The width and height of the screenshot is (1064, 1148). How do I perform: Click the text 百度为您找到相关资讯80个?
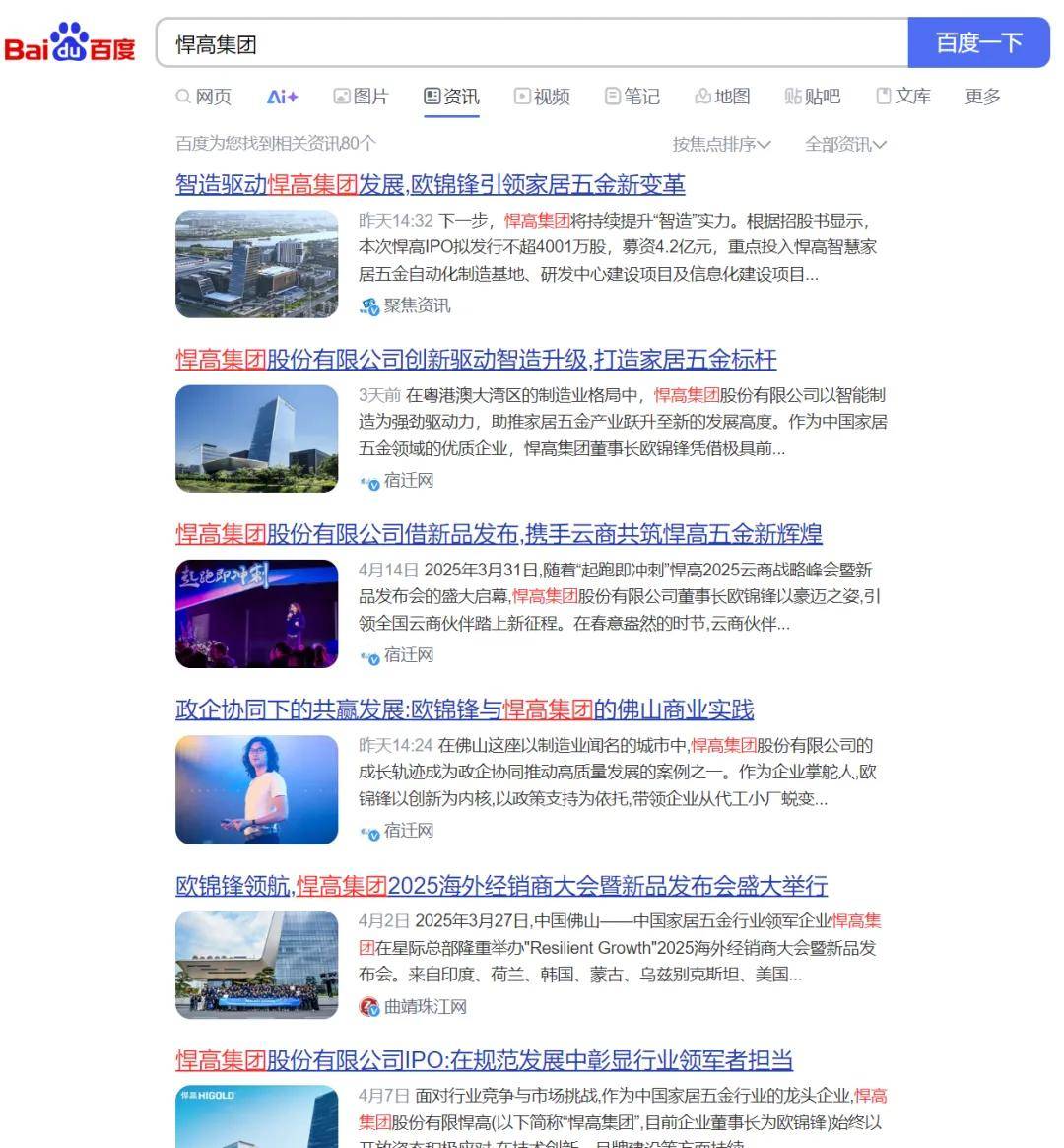276,144
